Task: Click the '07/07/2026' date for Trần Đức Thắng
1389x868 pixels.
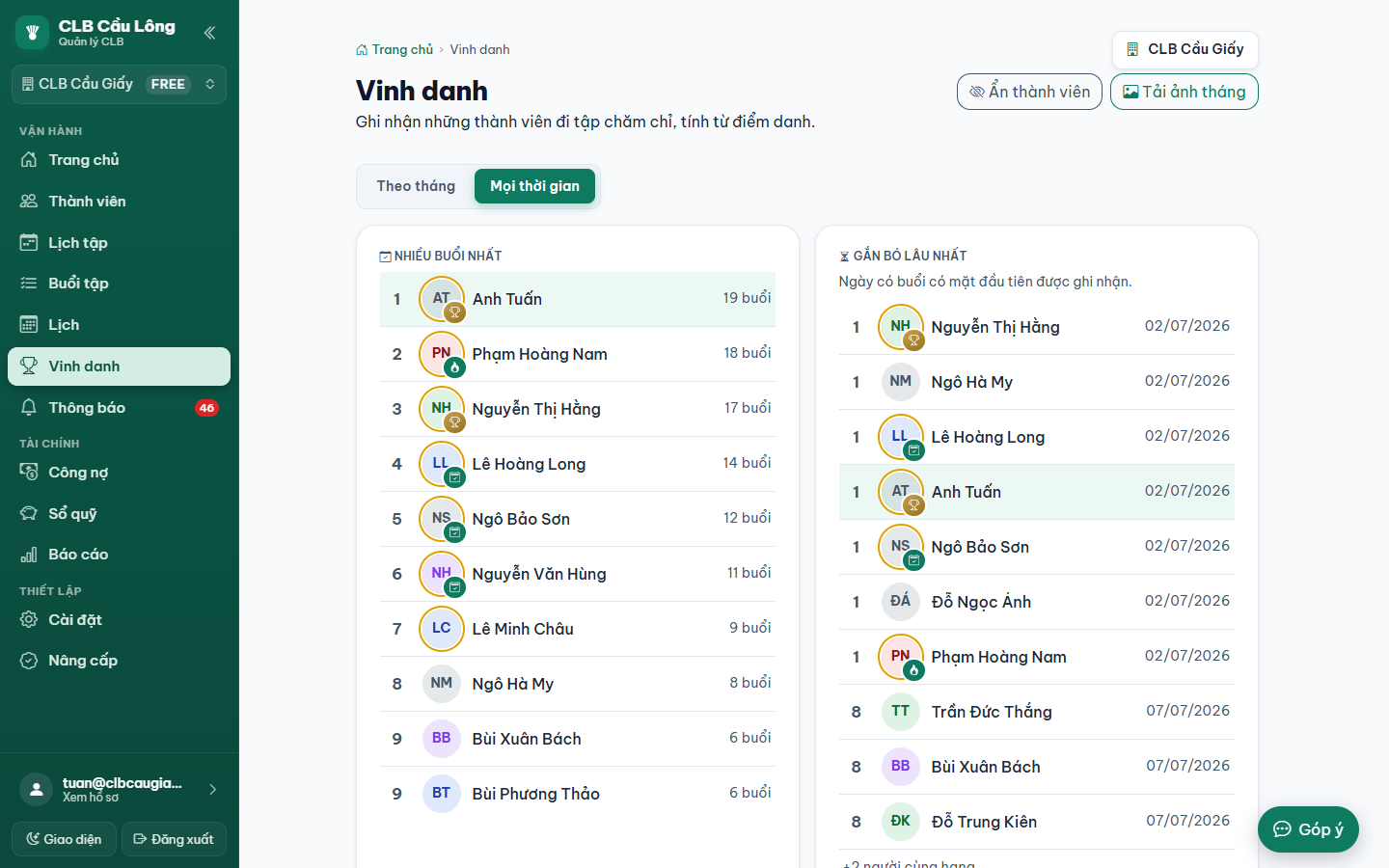Action: click(1188, 711)
